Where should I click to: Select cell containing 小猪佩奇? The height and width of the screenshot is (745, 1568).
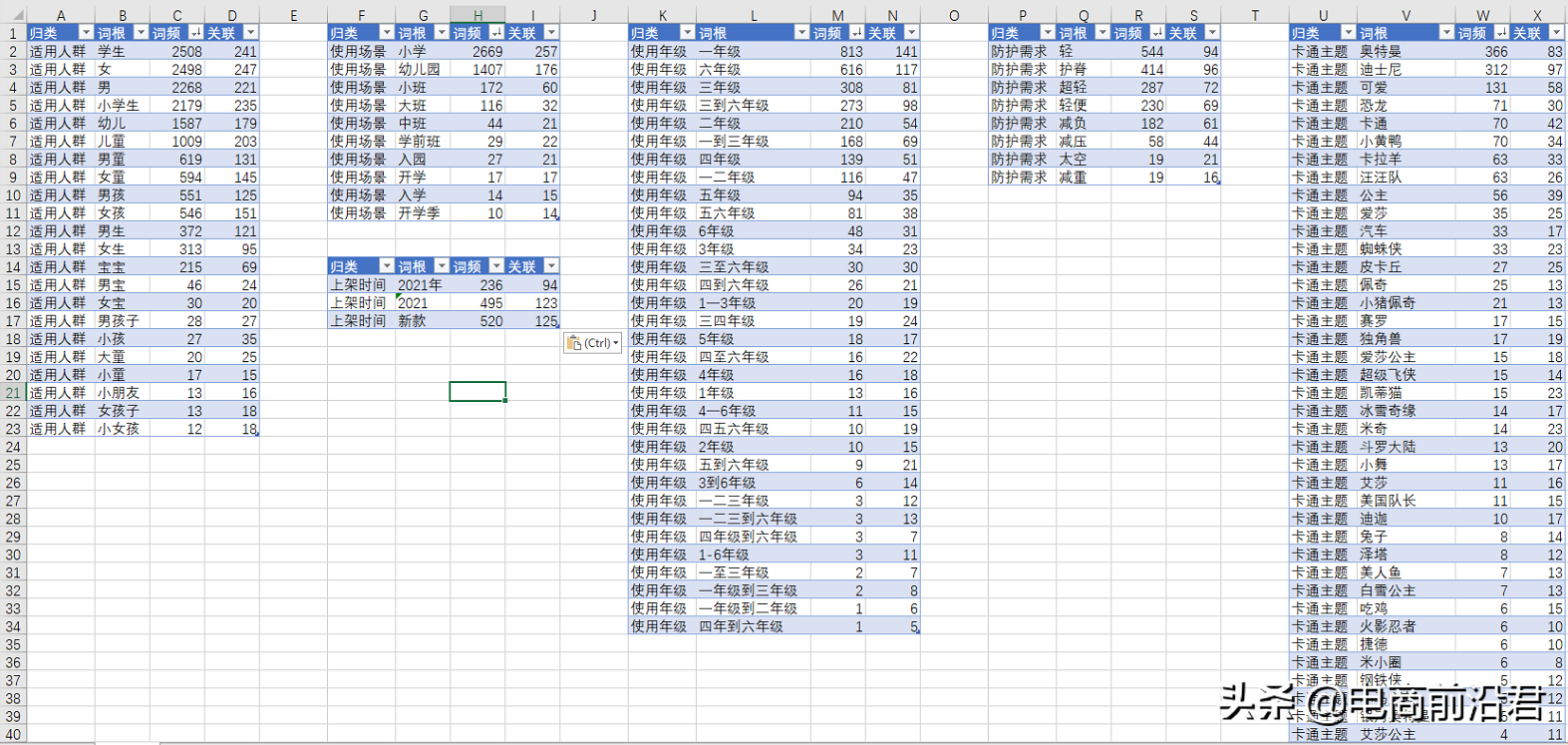[x=1407, y=302]
